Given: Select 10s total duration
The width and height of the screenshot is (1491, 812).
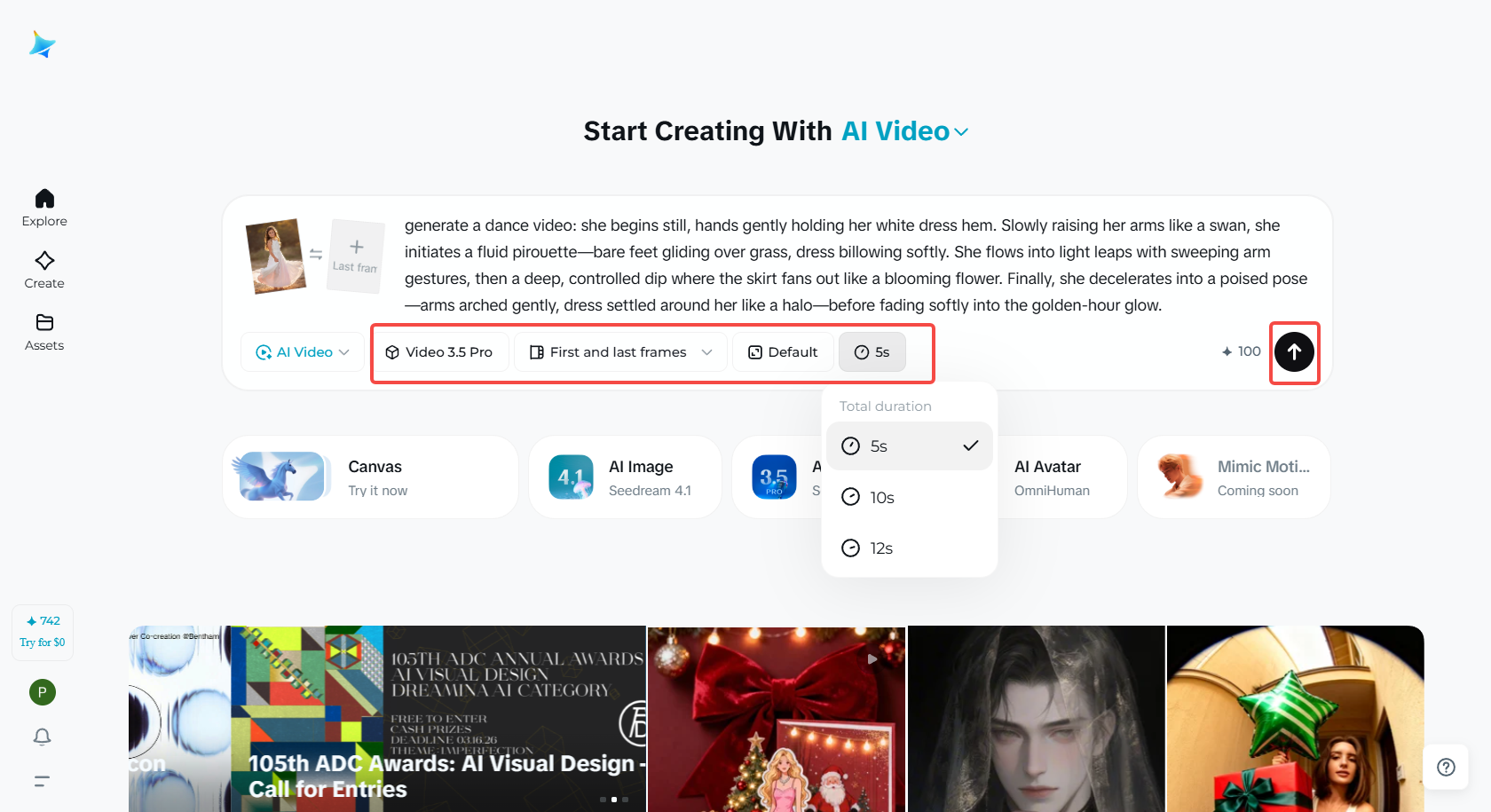Looking at the screenshot, I should click(x=910, y=497).
